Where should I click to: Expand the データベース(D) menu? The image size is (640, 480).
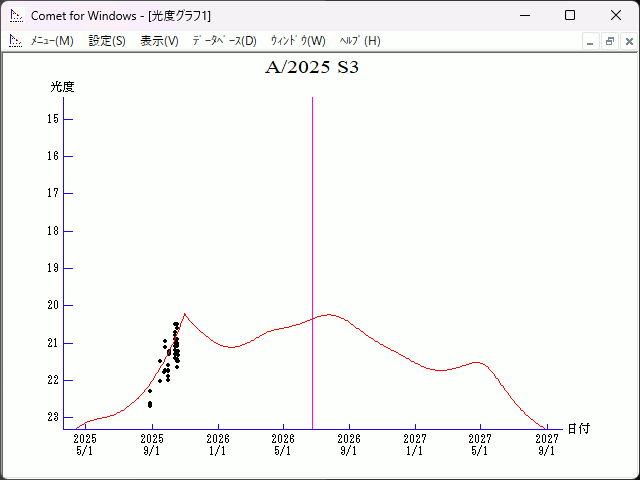[x=224, y=41]
